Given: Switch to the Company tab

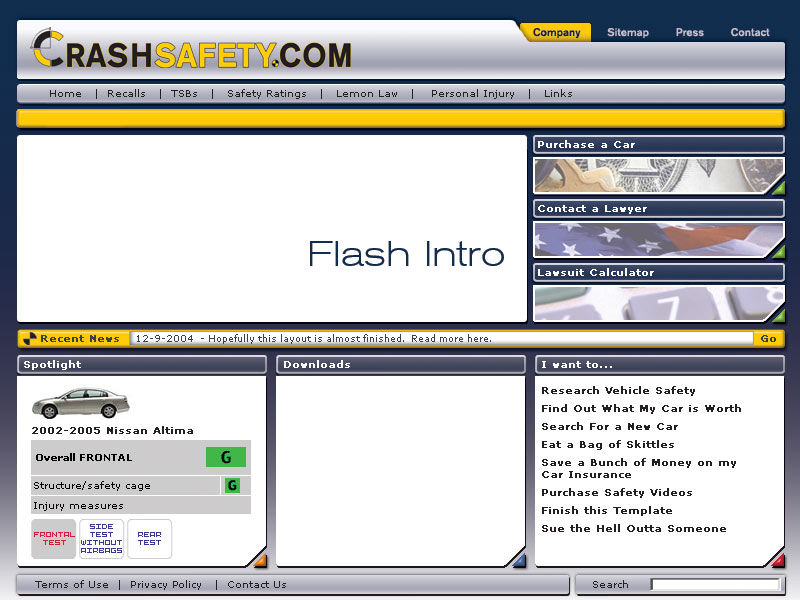Looking at the screenshot, I should pos(556,33).
